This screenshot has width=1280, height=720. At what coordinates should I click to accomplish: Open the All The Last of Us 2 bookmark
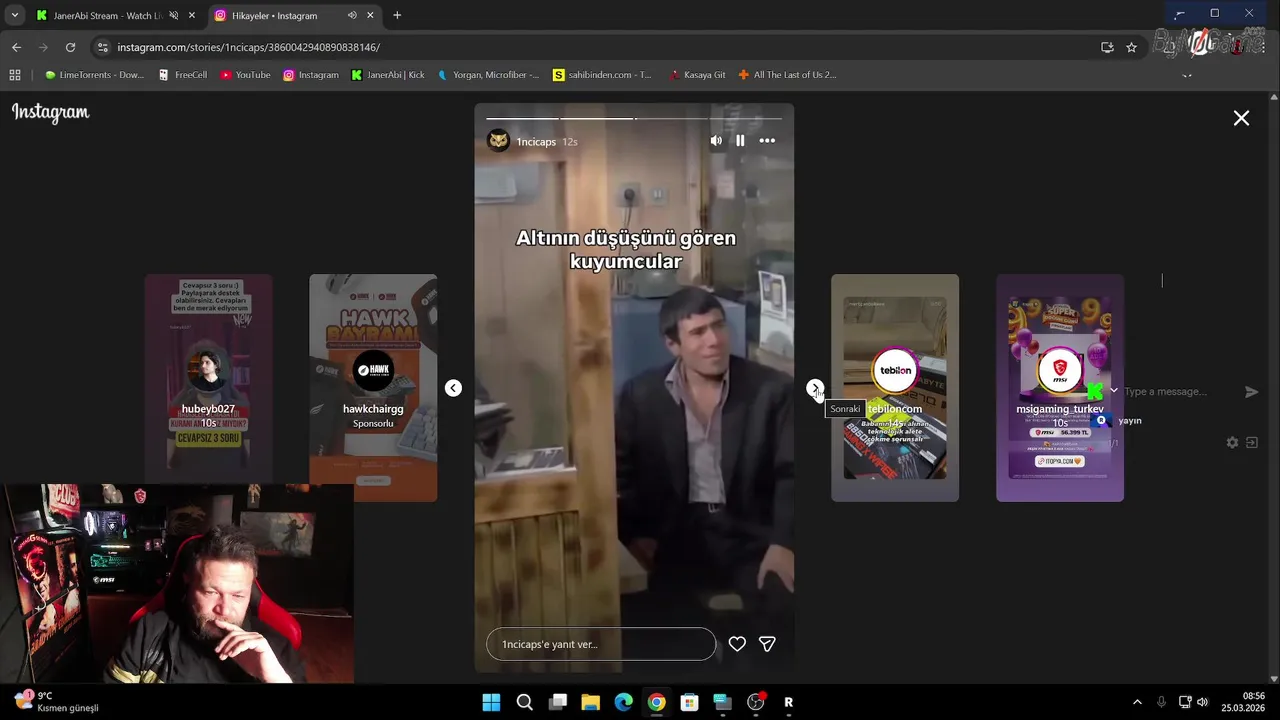[x=787, y=75]
